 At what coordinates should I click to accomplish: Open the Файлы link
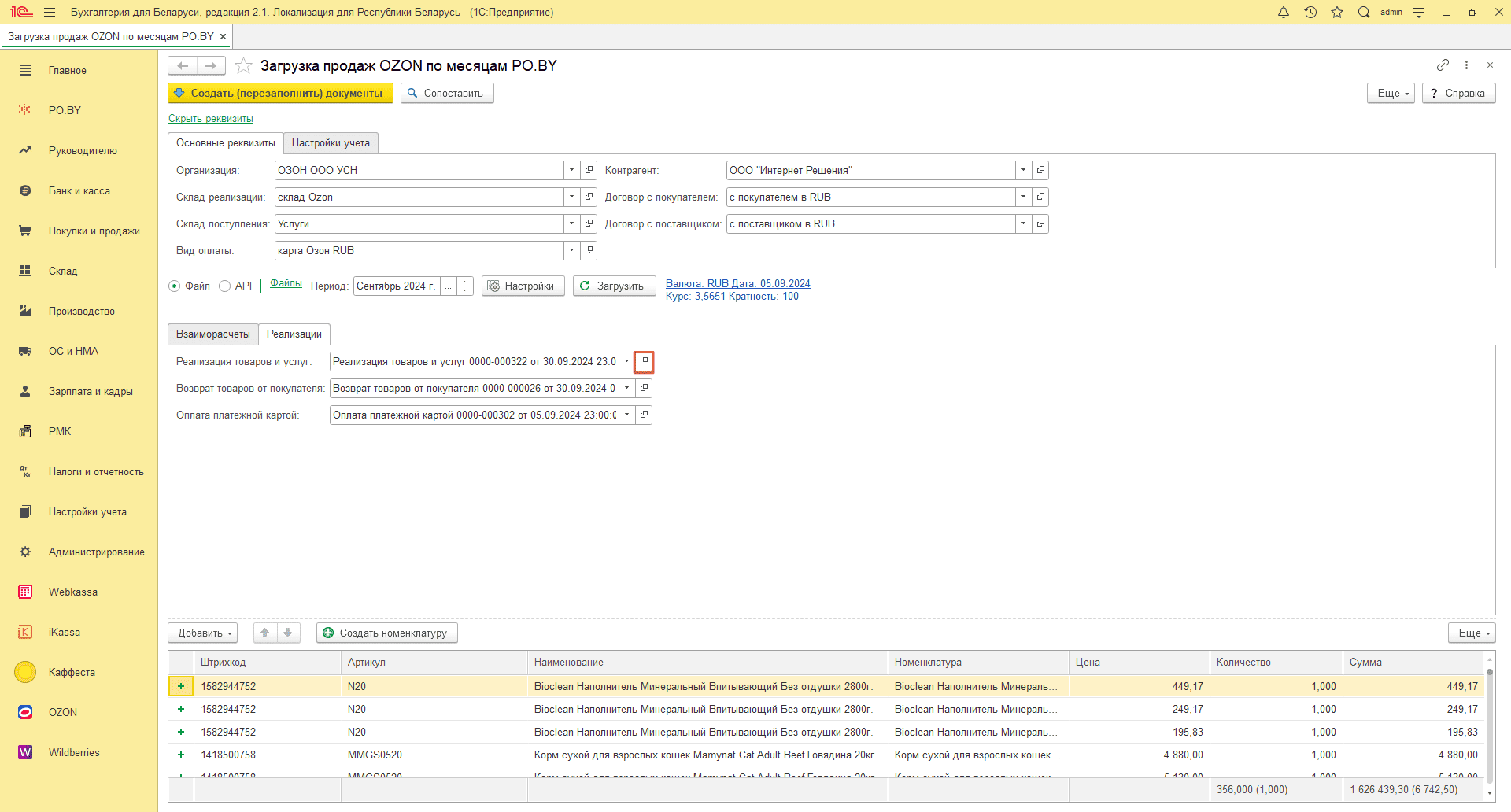coord(286,283)
